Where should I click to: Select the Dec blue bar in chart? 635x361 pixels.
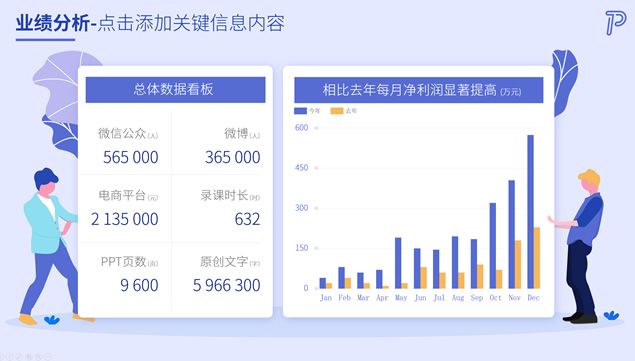tap(531, 211)
